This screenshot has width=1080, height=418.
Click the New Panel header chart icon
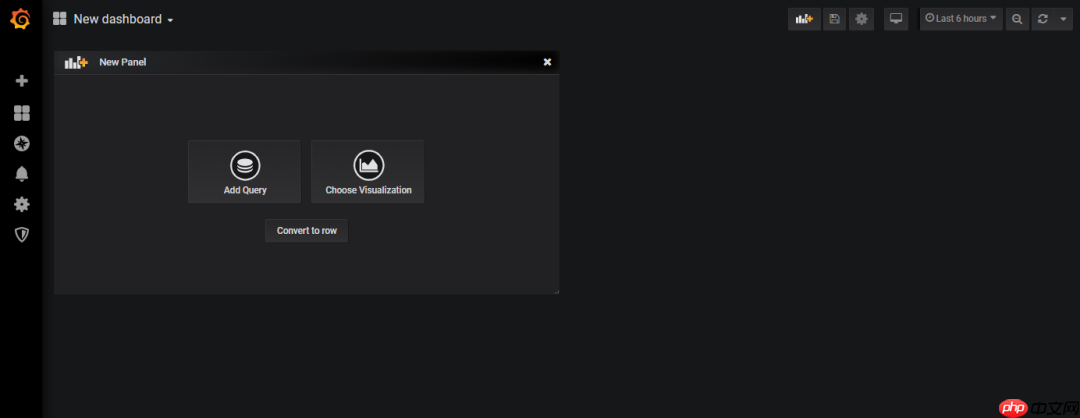(x=76, y=62)
